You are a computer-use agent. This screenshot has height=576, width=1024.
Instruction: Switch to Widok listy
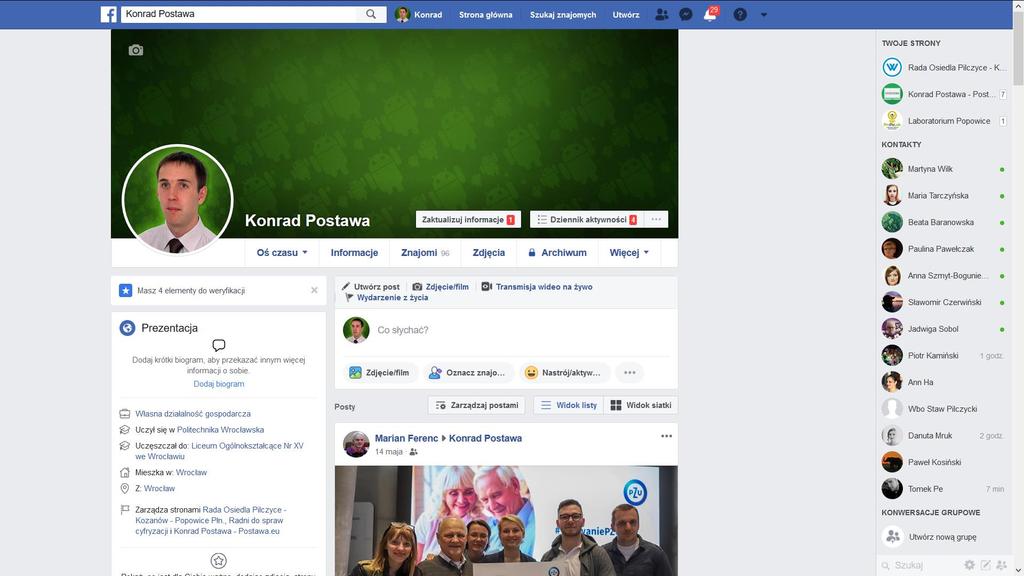pos(569,405)
